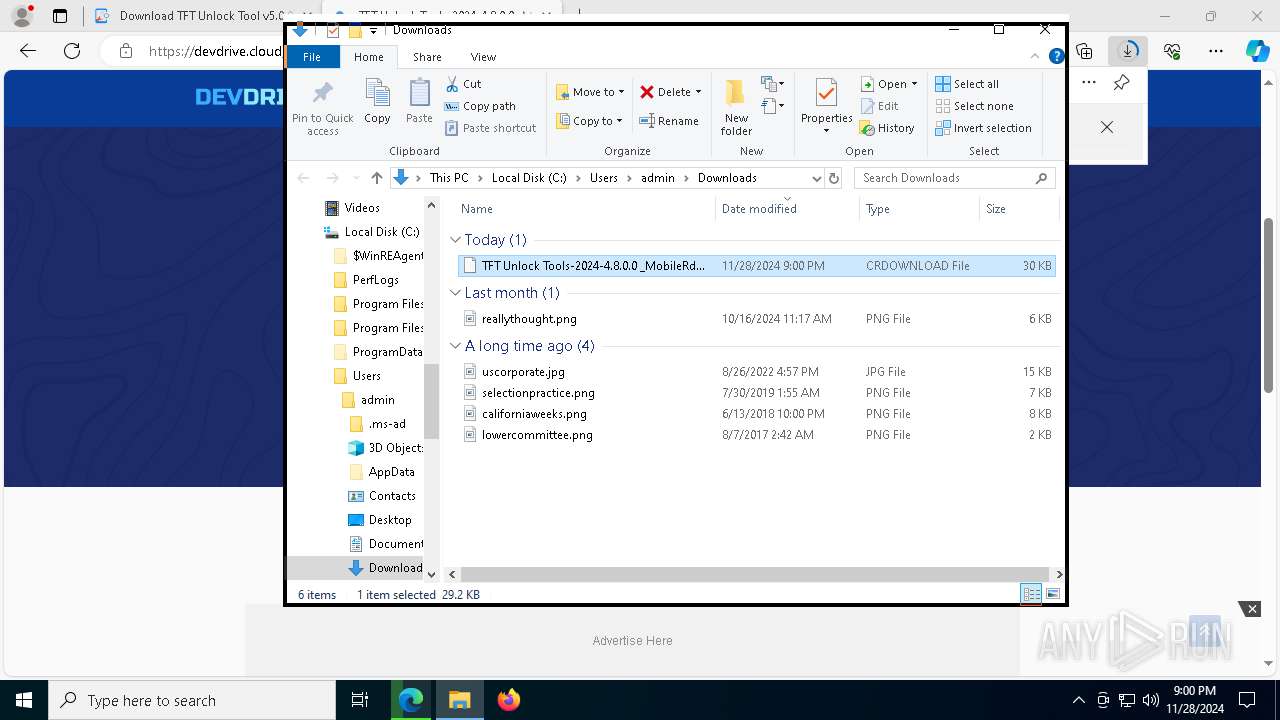Click Edge back navigation arrow
This screenshot has width=1280, height=720.
click(28, 51)
